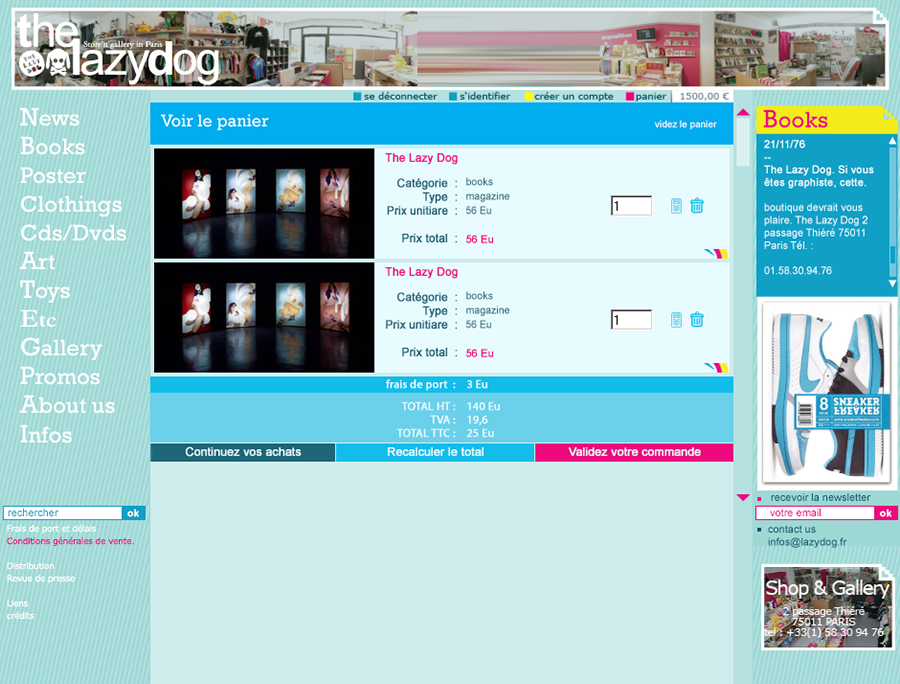Click the contact us link
Screen dimensions: 900x684
(792, 529)
